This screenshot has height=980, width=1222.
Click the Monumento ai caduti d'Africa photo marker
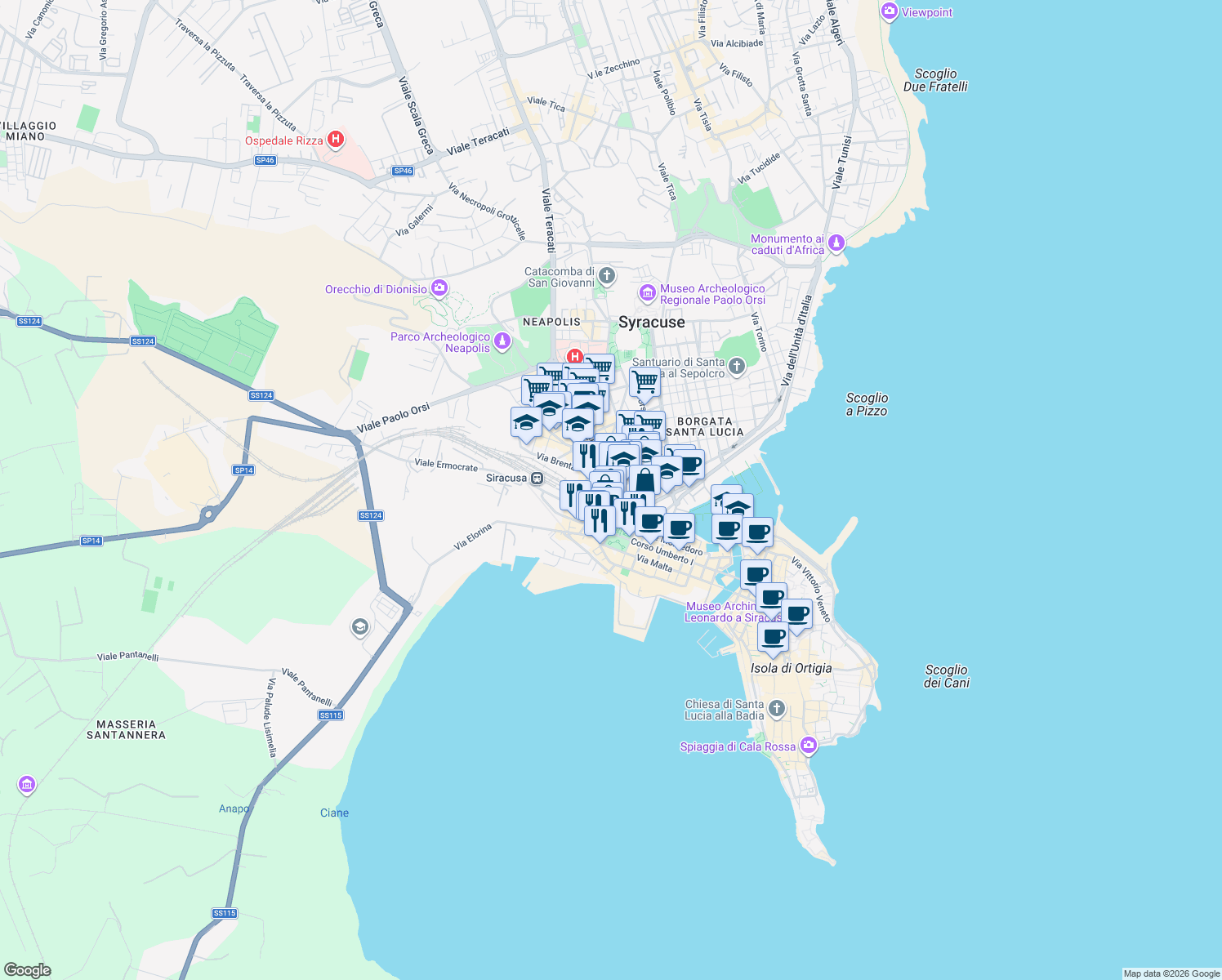coord(836,243)
